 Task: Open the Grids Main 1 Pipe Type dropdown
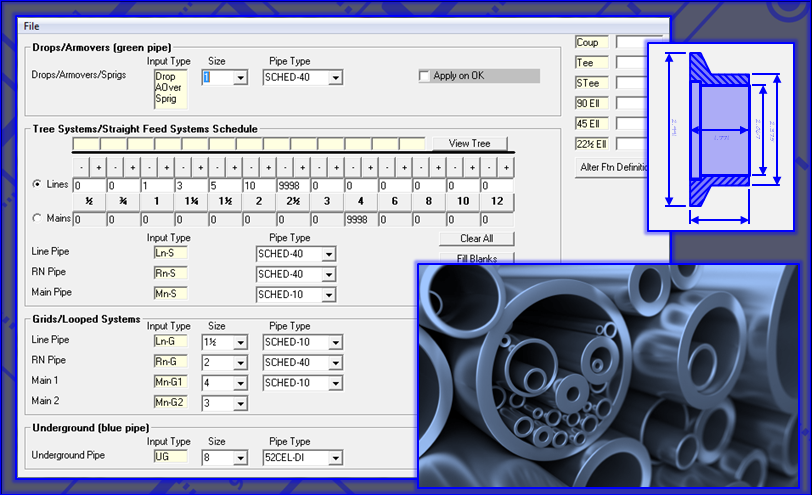pyautogui.click(x=335, y=383)
